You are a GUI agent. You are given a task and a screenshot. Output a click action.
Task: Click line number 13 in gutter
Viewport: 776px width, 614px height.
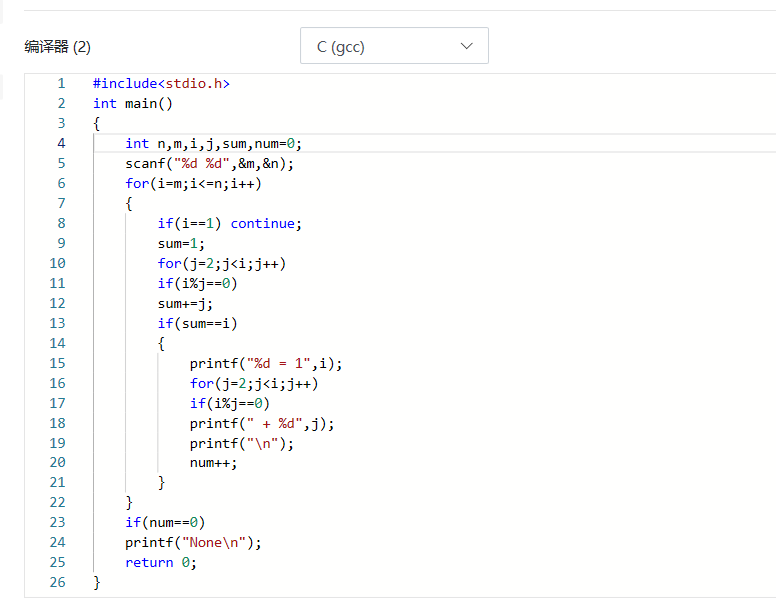[x=57, y=323]
